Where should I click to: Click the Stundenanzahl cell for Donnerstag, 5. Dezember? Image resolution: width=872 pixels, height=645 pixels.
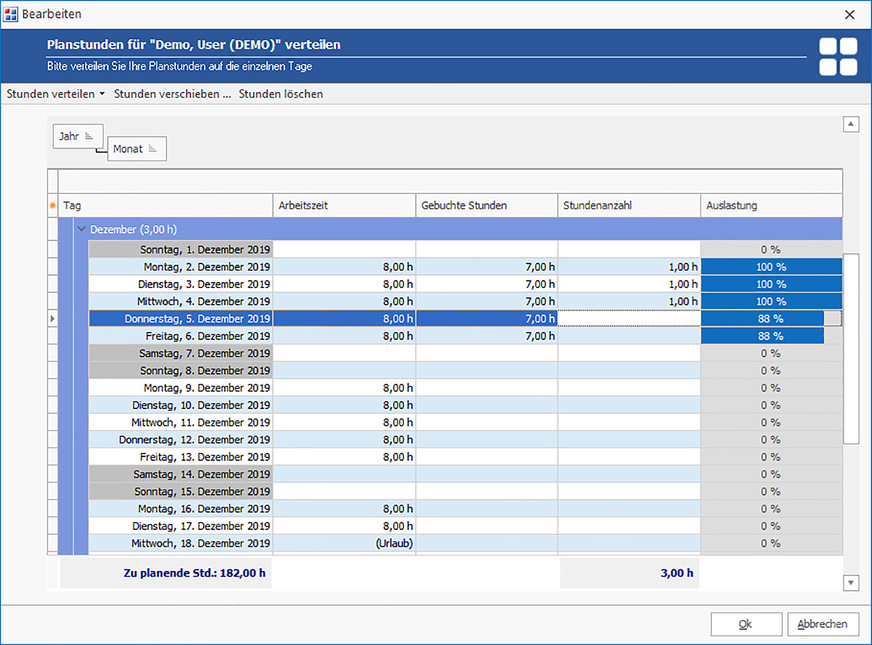[x=628, y=319]
